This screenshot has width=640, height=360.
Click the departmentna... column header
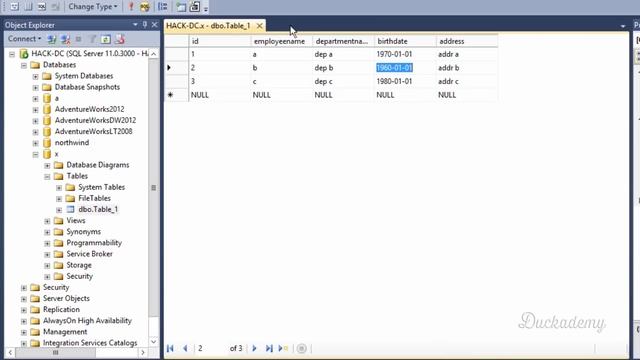343,41
